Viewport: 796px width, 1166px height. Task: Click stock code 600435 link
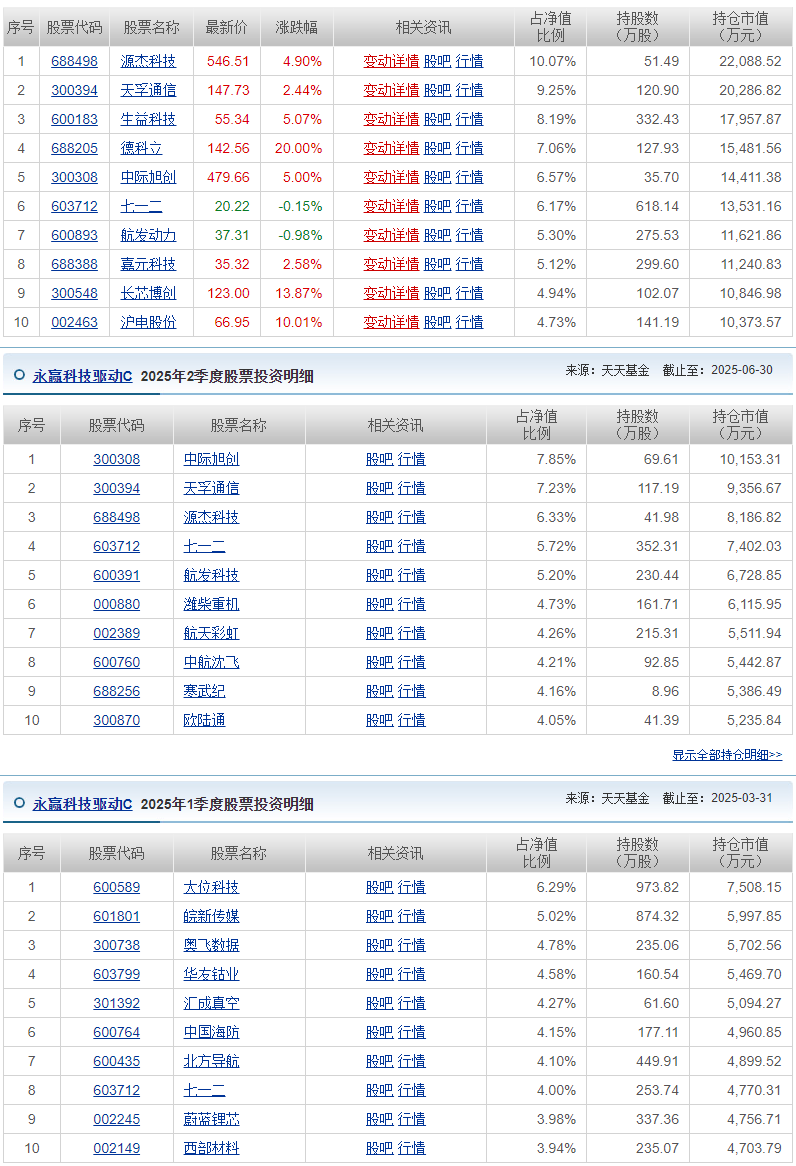(116, 1061)
